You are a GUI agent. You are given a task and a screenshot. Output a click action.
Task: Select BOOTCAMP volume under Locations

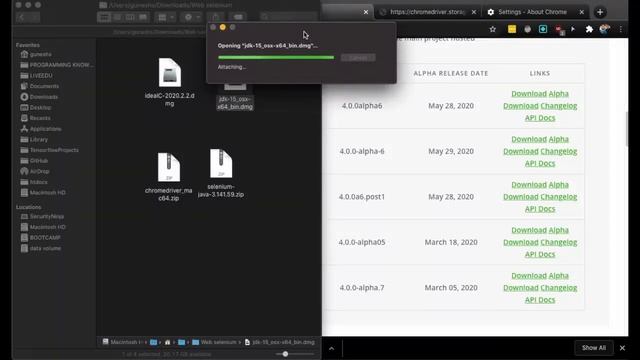click(40, 238)
